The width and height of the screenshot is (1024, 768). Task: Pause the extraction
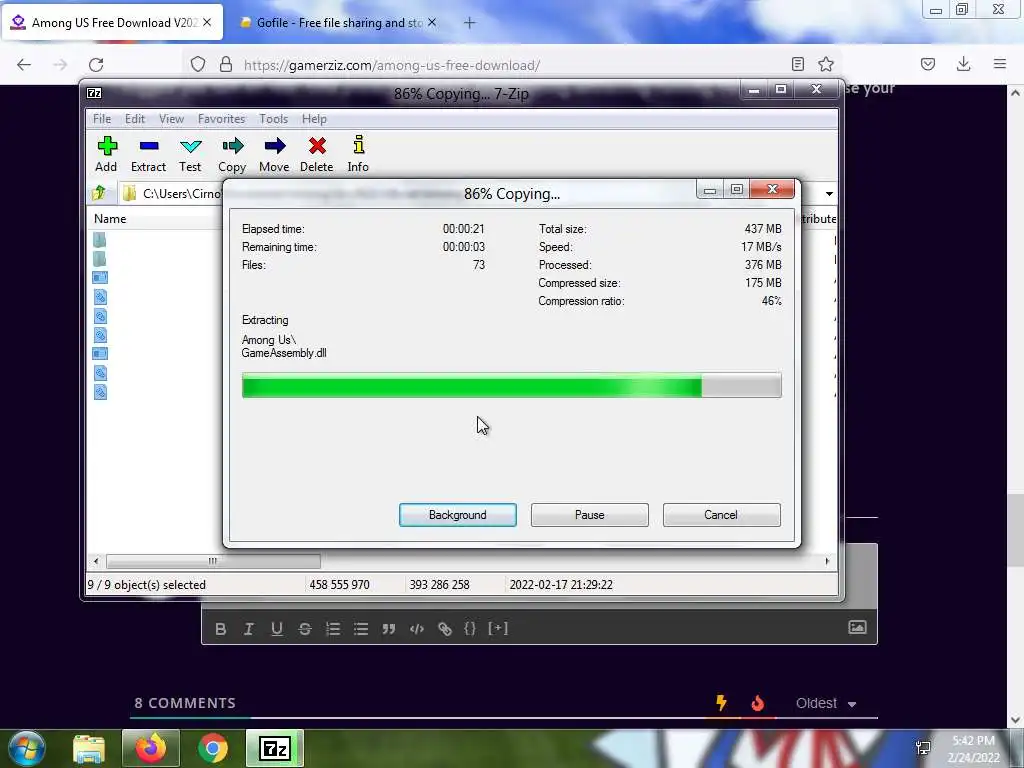coord(590,515)
